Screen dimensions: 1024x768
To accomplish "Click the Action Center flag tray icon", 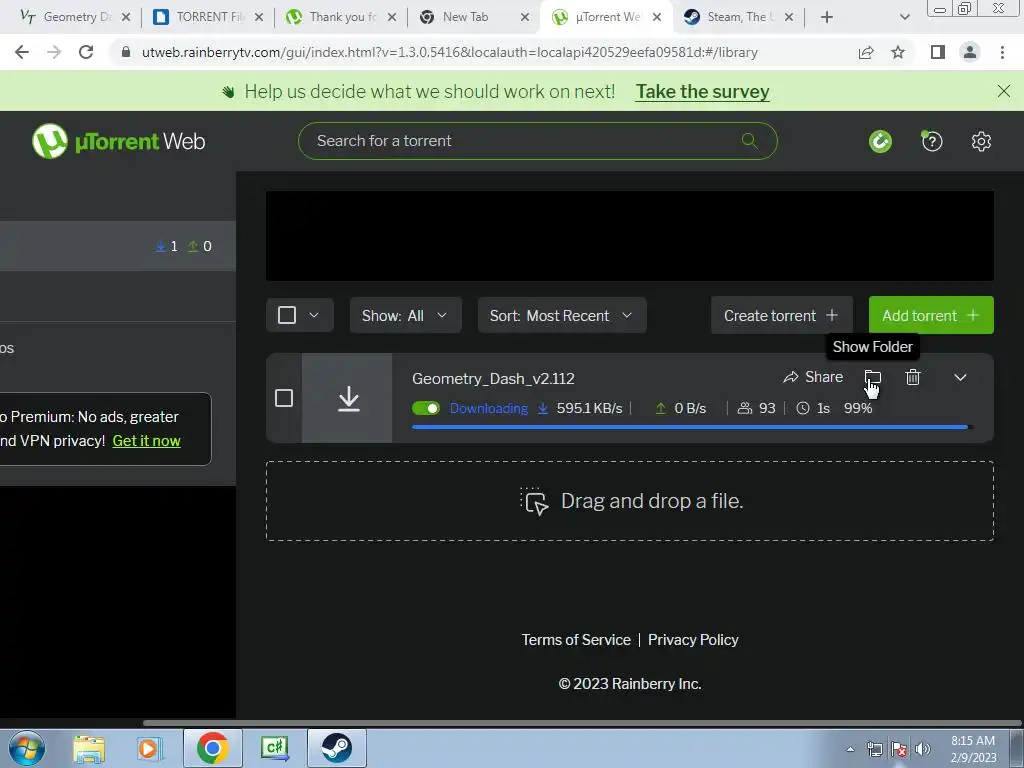I will tap(899, 749).
